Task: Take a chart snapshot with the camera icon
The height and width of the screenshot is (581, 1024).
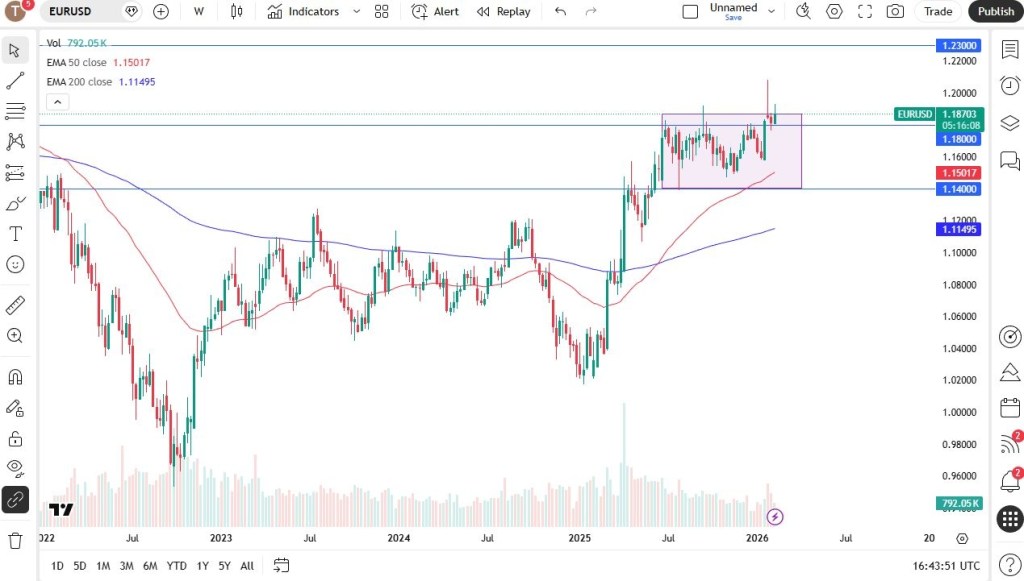Action: tap(895, 11)
